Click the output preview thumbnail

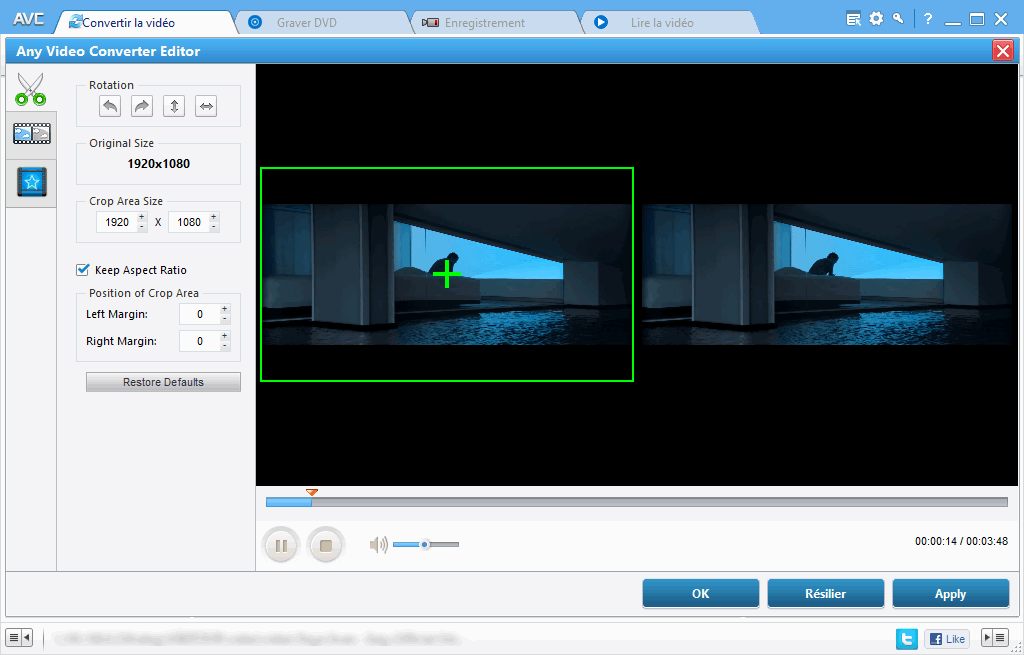pyautogui.click(x=827, y=274)
